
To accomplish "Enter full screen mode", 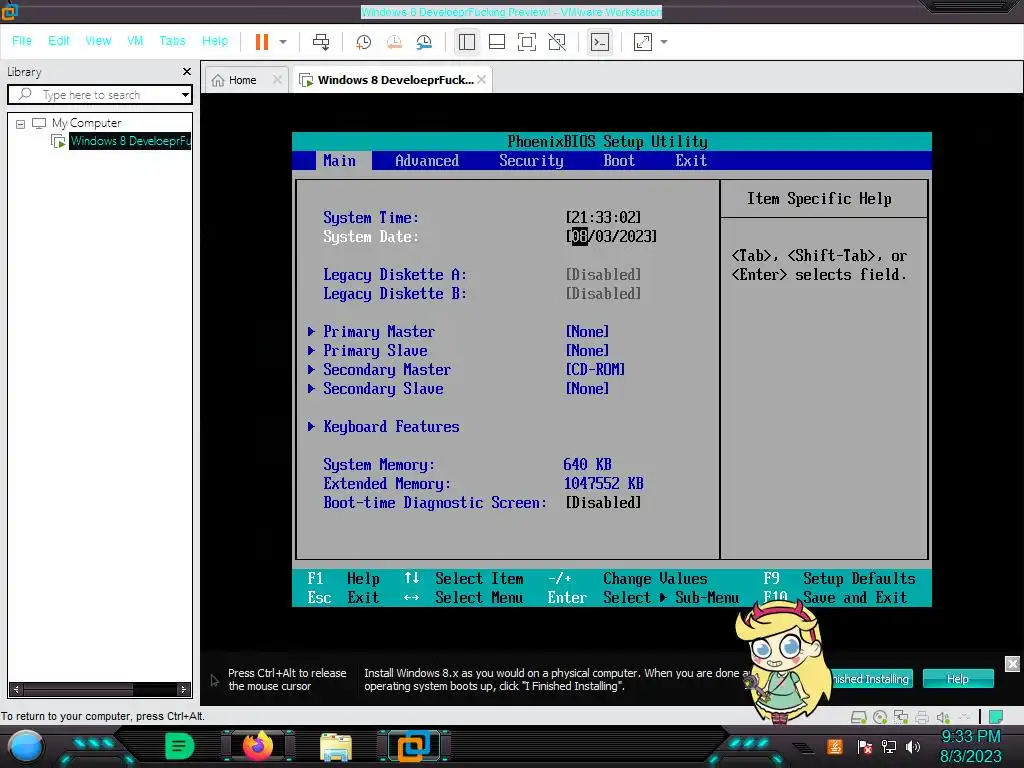I will coord(527,42).
